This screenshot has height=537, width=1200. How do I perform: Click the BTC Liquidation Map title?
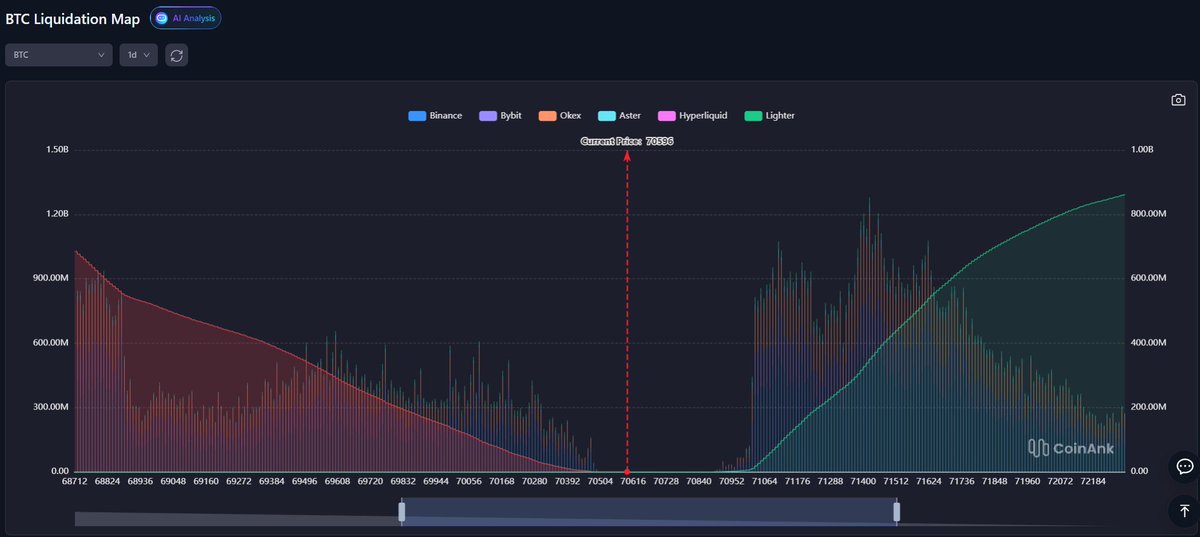73,18
